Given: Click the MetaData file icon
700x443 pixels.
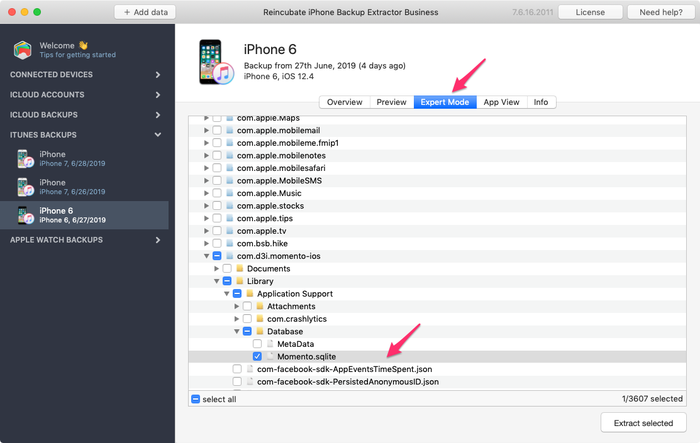Looking at the screenshot, I should [x=270, y=344].
